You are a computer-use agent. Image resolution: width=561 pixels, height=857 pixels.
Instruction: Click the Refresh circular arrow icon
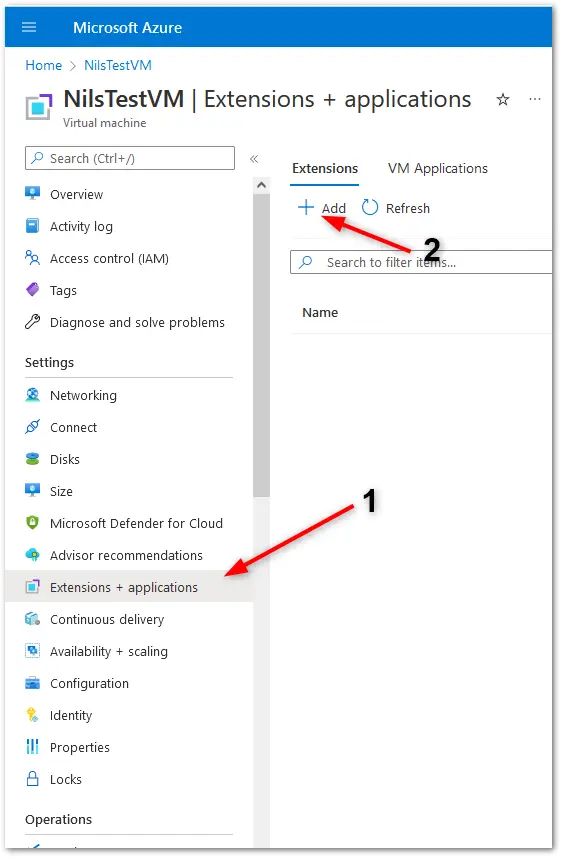point(370,208)
